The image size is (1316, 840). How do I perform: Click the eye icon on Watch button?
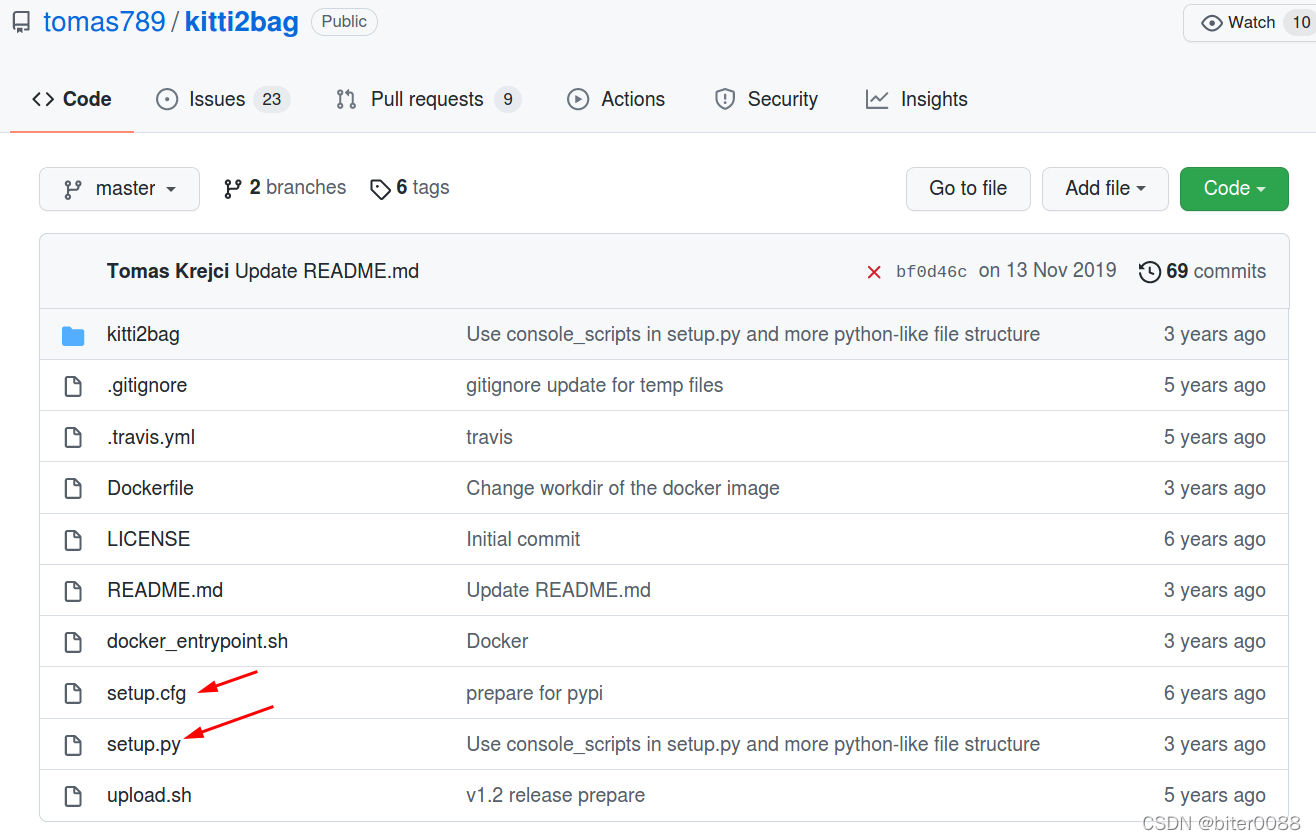1212,23
